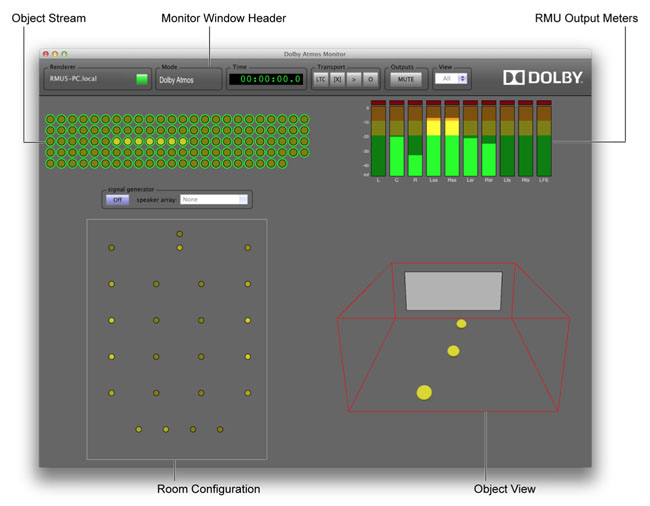Click the smallest yellow object nearest the screen
650x506 pixels.
461,324
